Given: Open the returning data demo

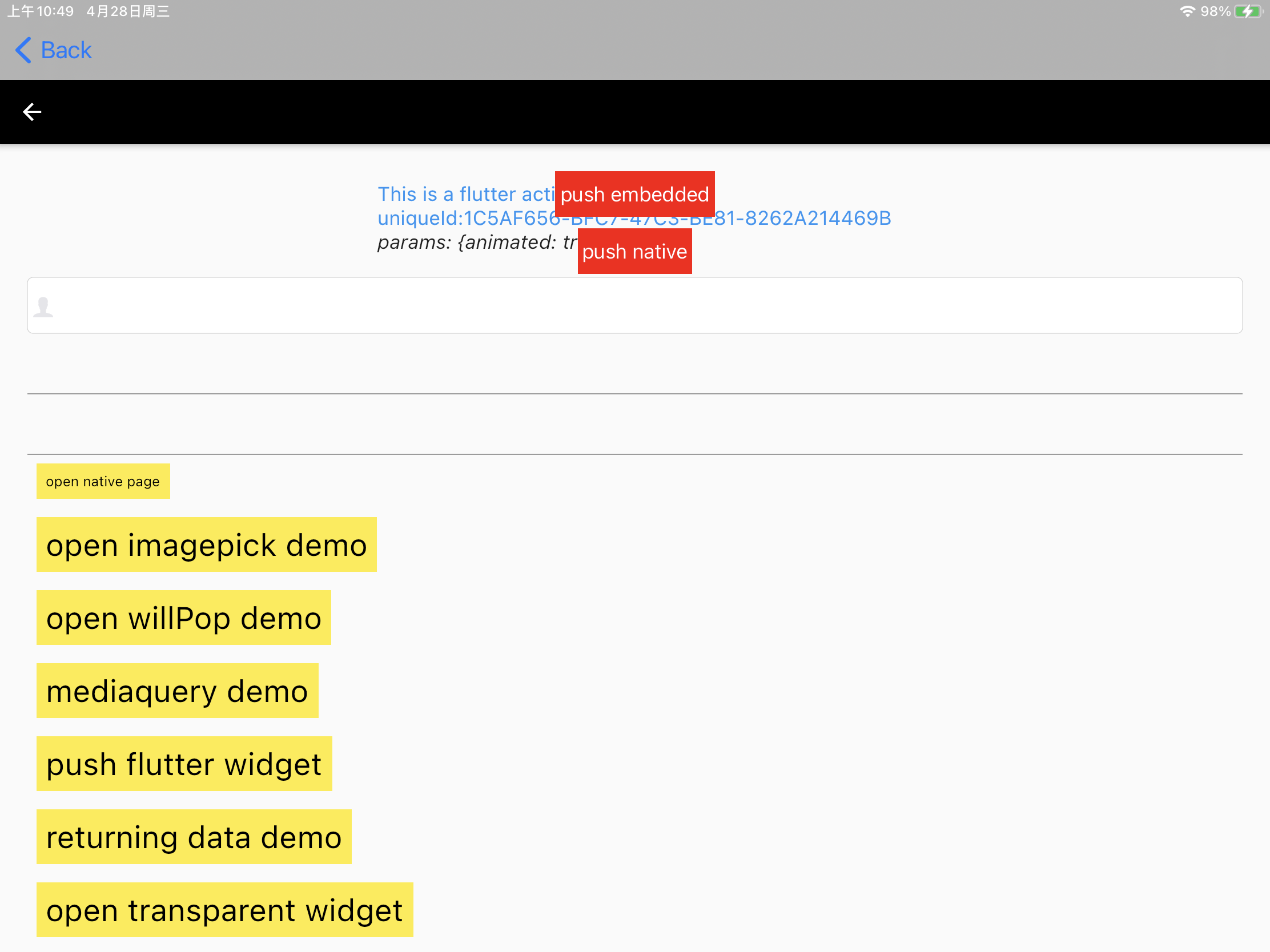Looking at the screenshot, I should click(194, 837).
